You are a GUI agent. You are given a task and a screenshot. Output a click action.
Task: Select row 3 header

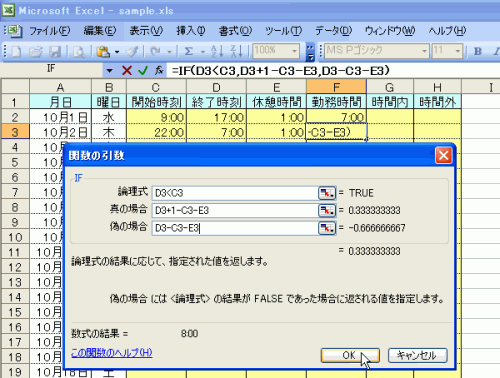click(x=15, y=132)
